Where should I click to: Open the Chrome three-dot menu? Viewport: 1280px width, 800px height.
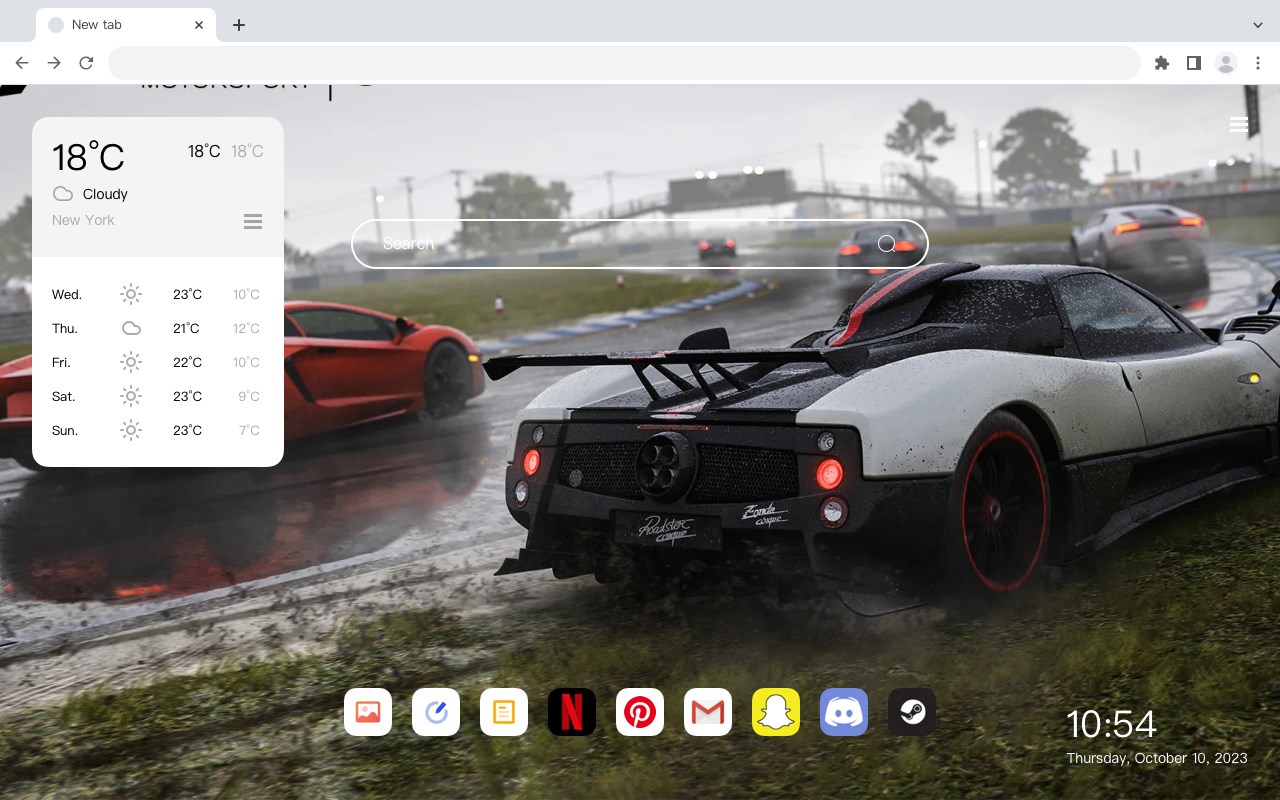point(1258,63)
